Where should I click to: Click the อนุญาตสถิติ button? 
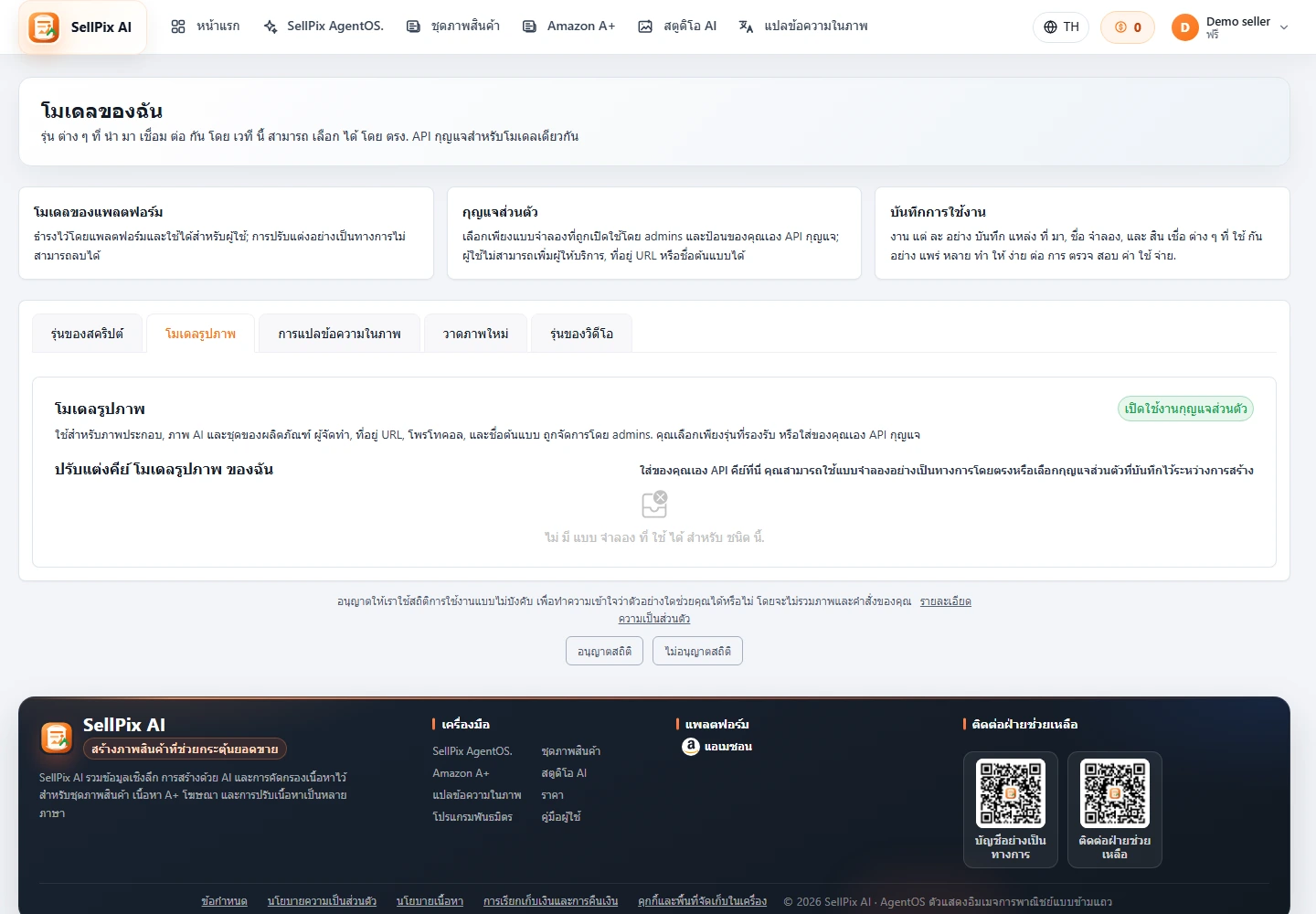tap(604, 651)
